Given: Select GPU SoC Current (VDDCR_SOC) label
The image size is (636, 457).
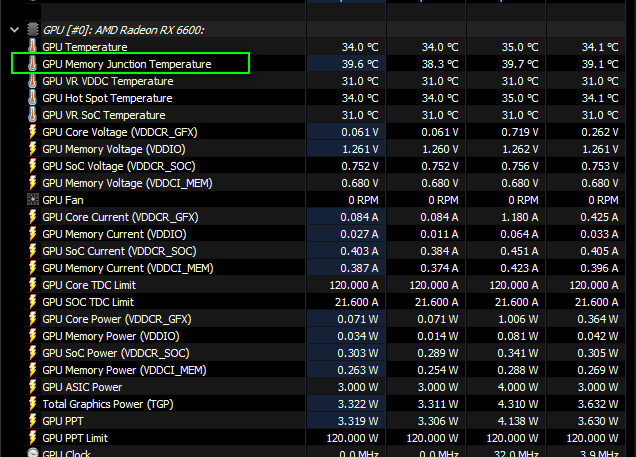Looking at the screenshot, I should 119,251.
